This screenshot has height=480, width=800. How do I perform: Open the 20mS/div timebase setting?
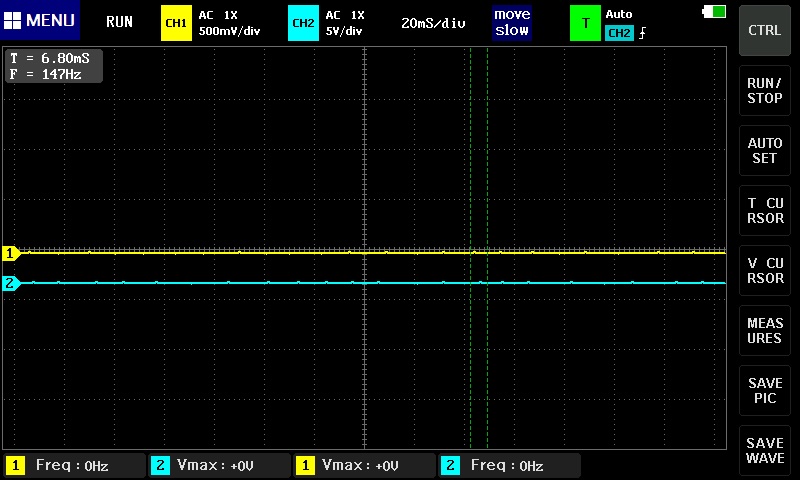(433, 22)
